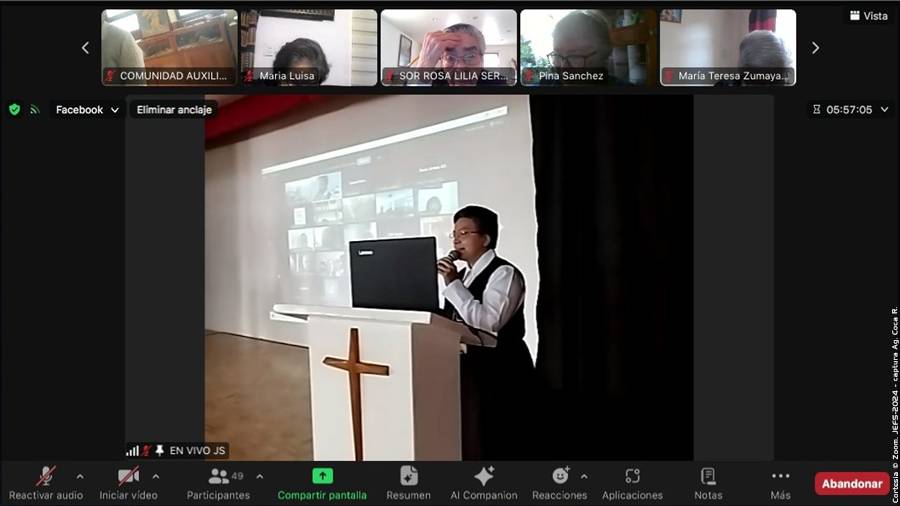Click live streaming signal icon

click(34, 109)
